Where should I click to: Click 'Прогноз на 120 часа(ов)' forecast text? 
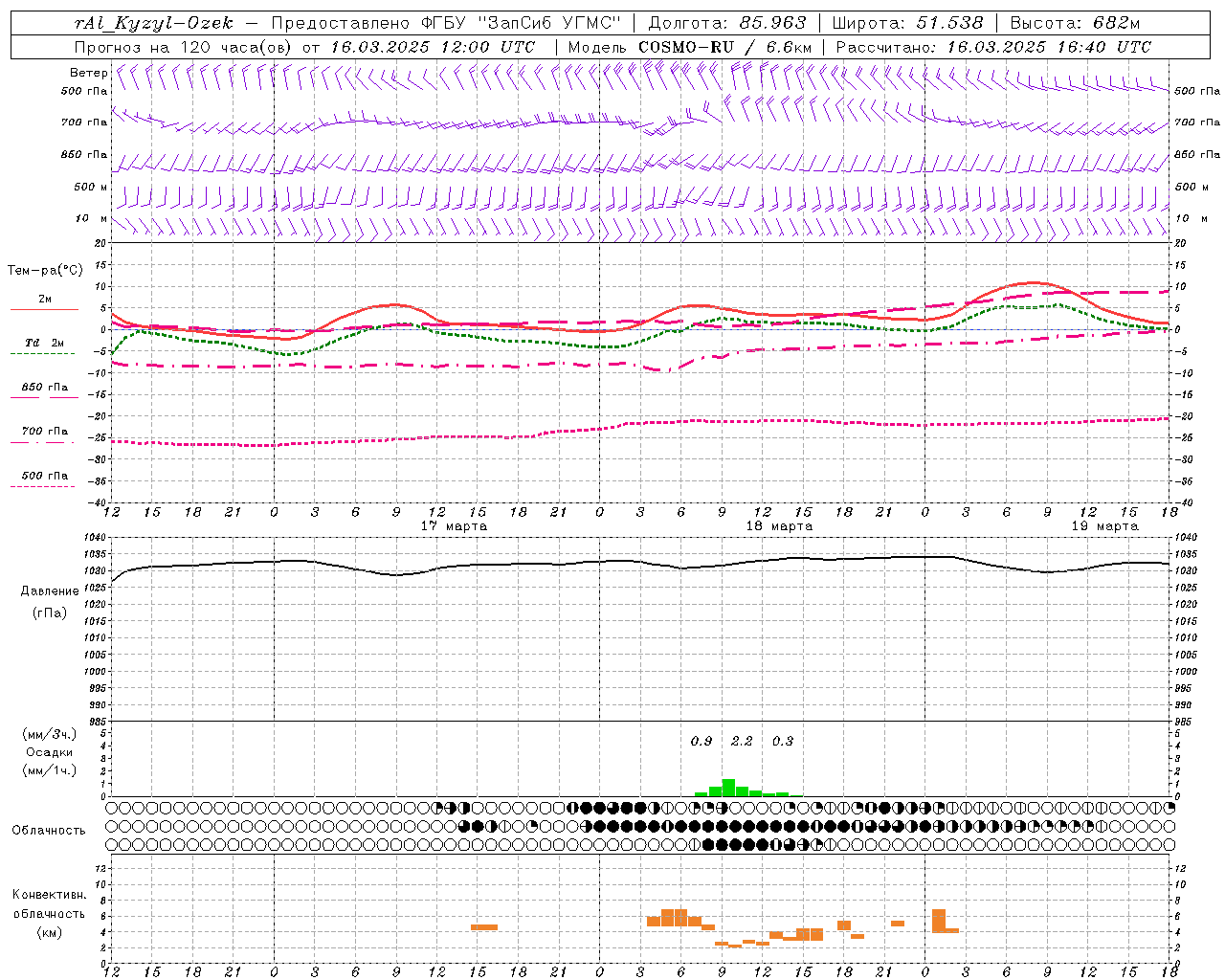184,47
